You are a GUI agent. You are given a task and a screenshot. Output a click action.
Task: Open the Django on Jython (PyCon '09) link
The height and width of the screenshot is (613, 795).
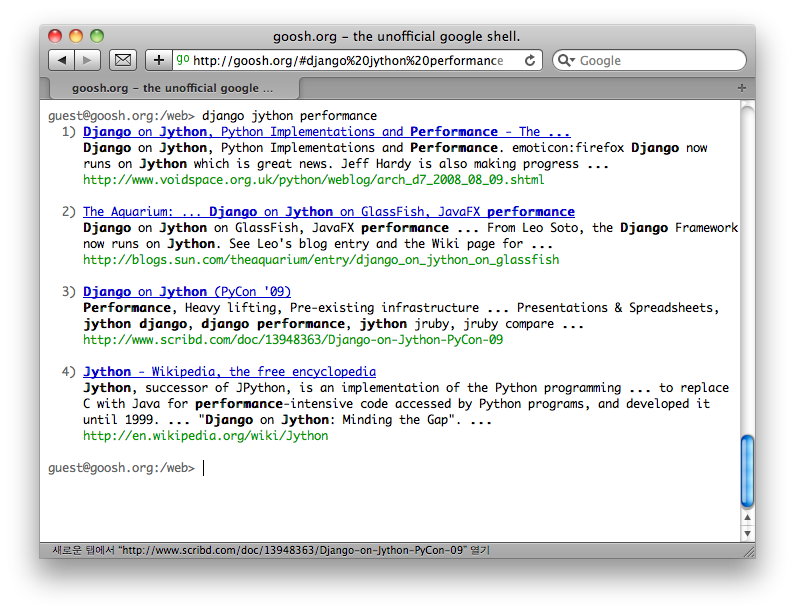187,292
